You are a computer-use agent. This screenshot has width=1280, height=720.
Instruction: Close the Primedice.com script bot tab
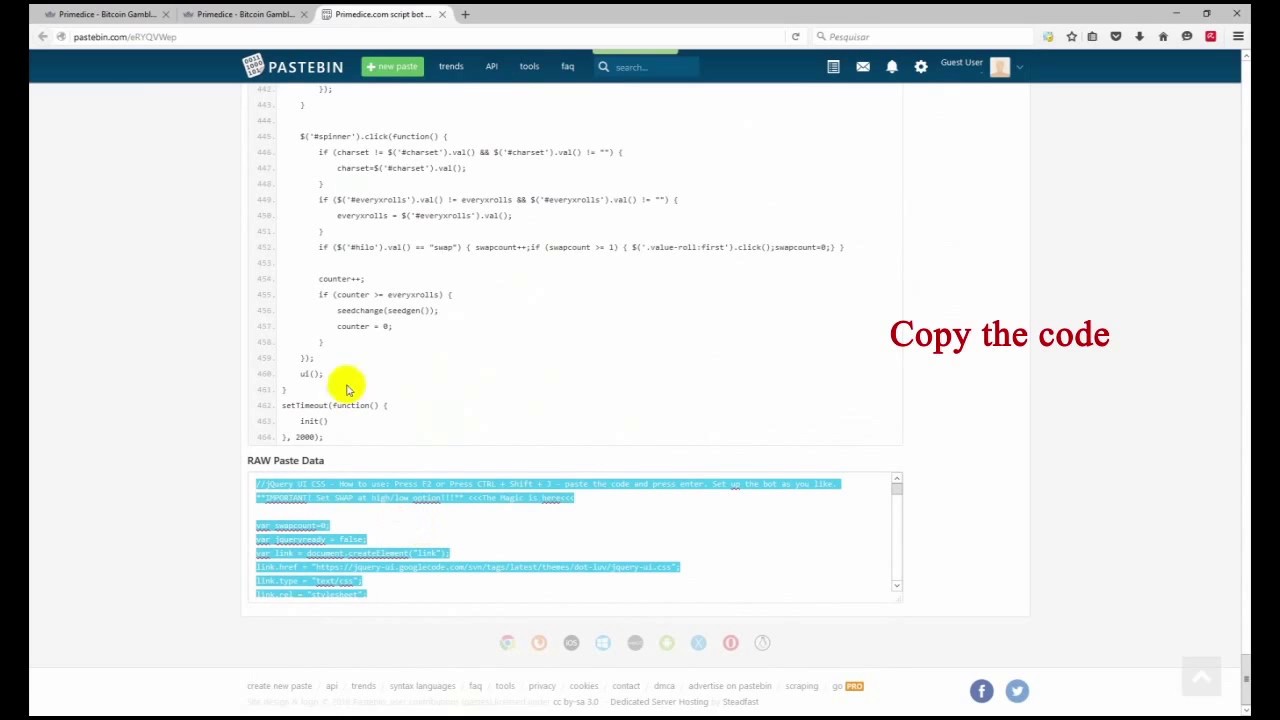pos(442,14)
